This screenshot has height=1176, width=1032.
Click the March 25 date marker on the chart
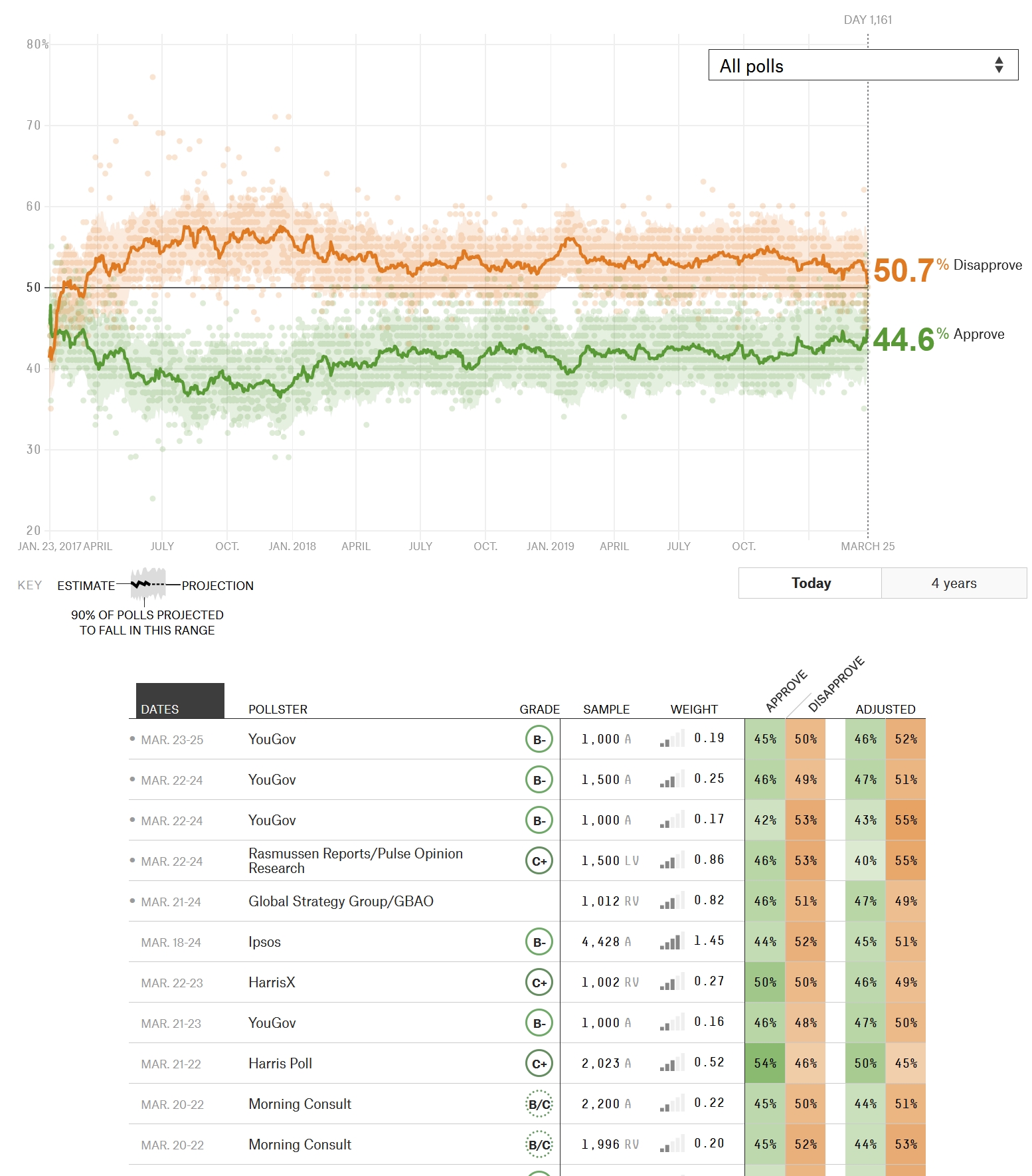click(867, 546)
